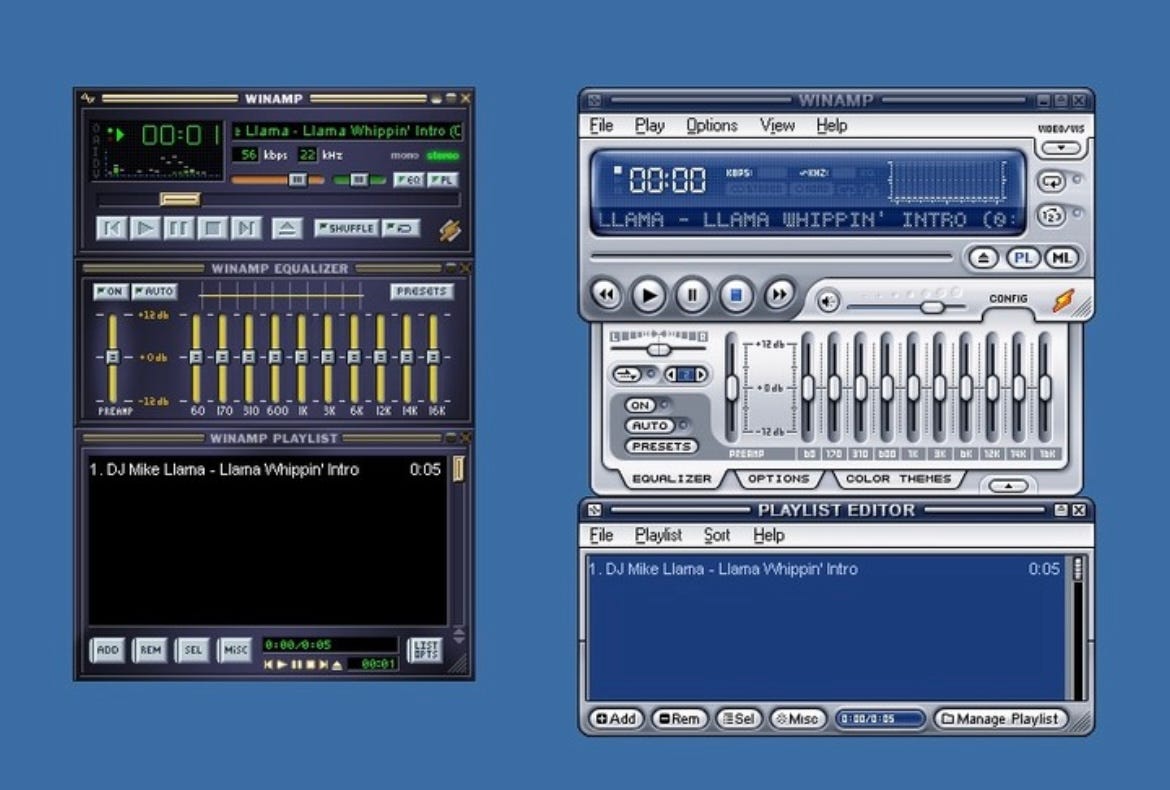The width and height of the screenshot is (1170, 790).
Task: Select DJ Mike Llama track in classic playlist
Action: 267,469
